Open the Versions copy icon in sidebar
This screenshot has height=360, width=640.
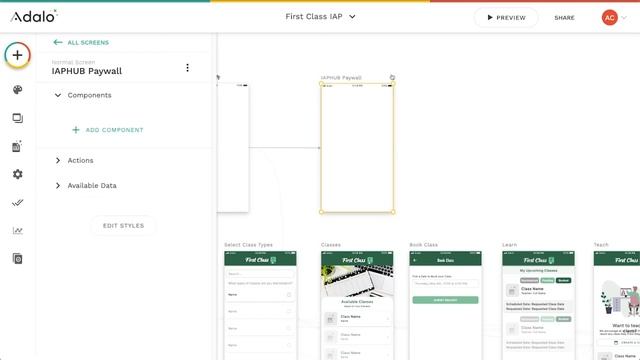coord(18,258)
